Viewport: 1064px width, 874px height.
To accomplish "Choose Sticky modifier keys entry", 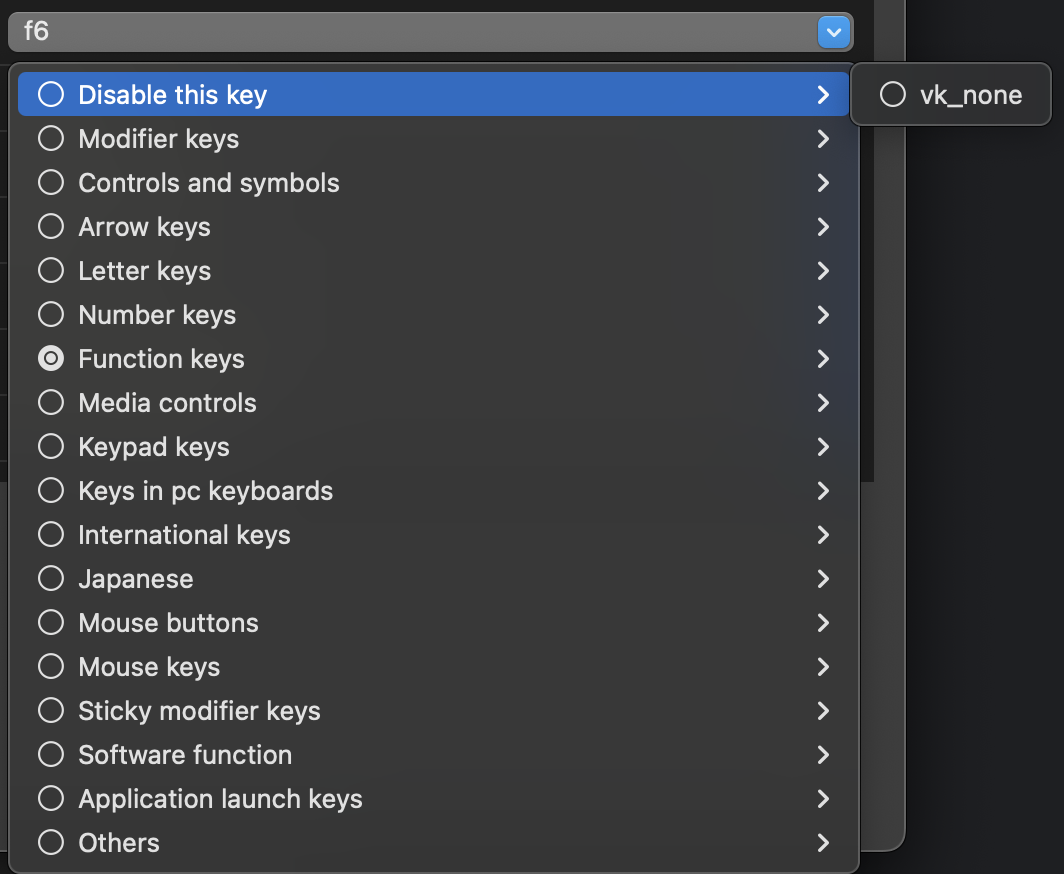I will (199, 711).
